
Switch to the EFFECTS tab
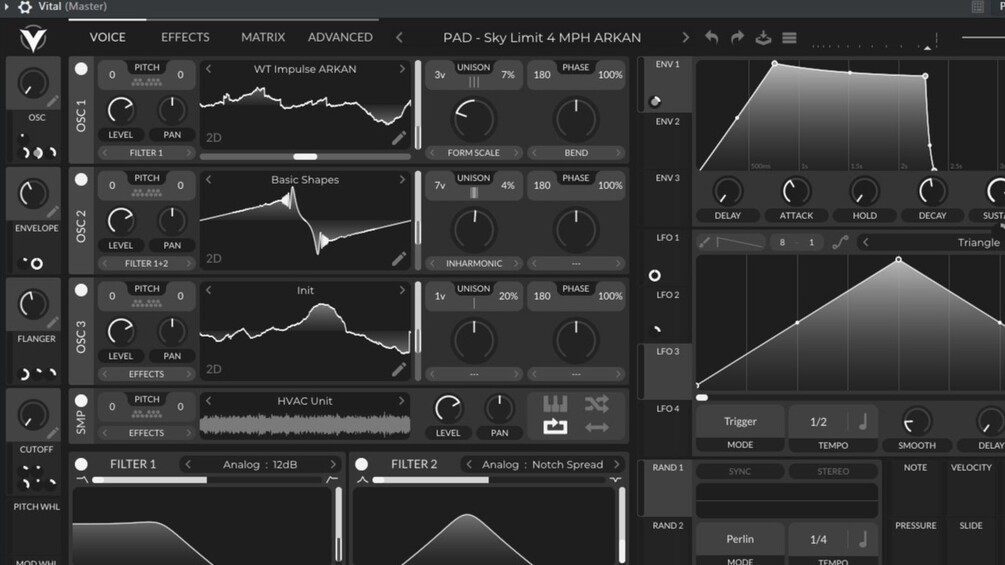[185, 37]
